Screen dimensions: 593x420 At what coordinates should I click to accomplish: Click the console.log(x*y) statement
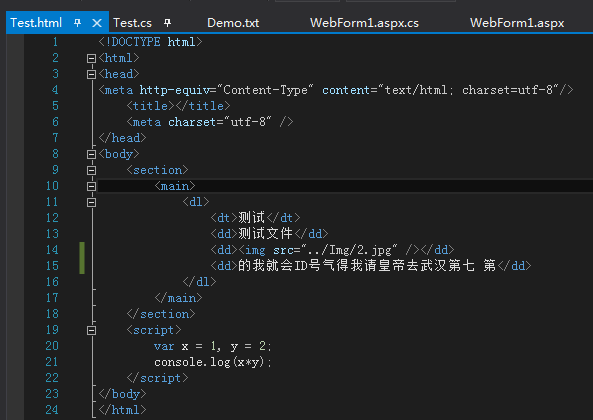click(213, 362)
